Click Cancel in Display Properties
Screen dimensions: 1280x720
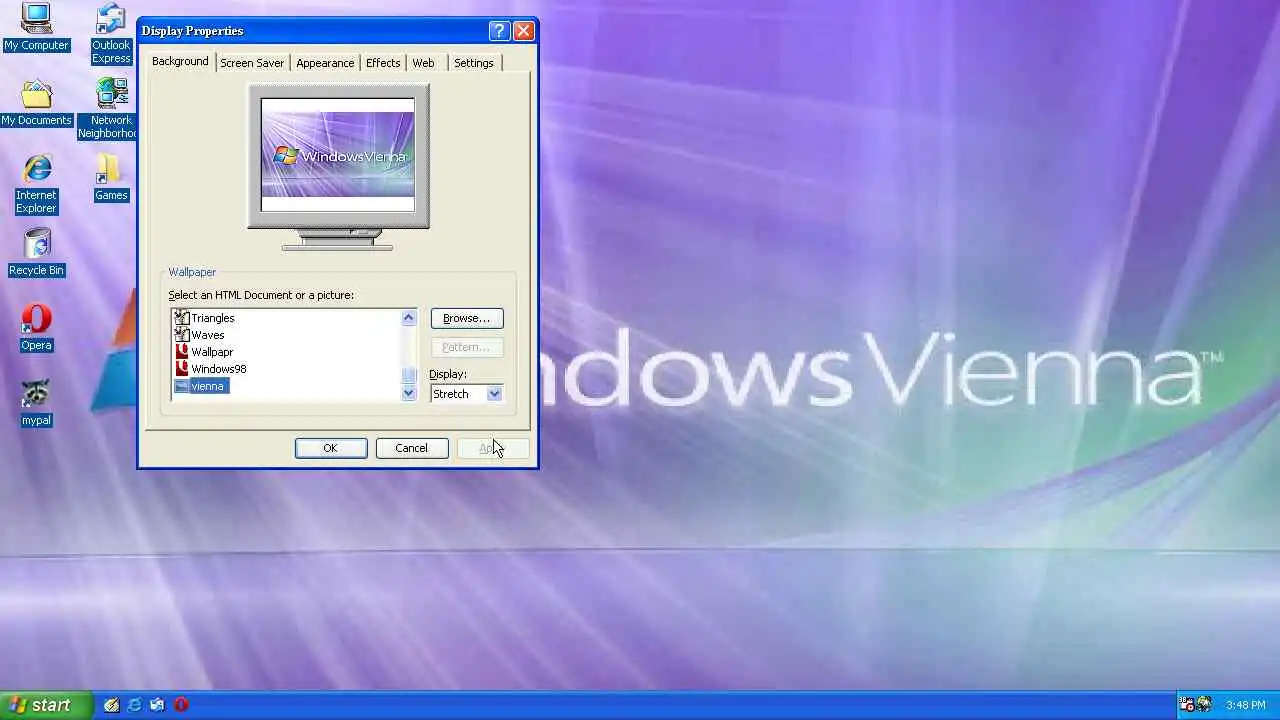tap(411, 448)
